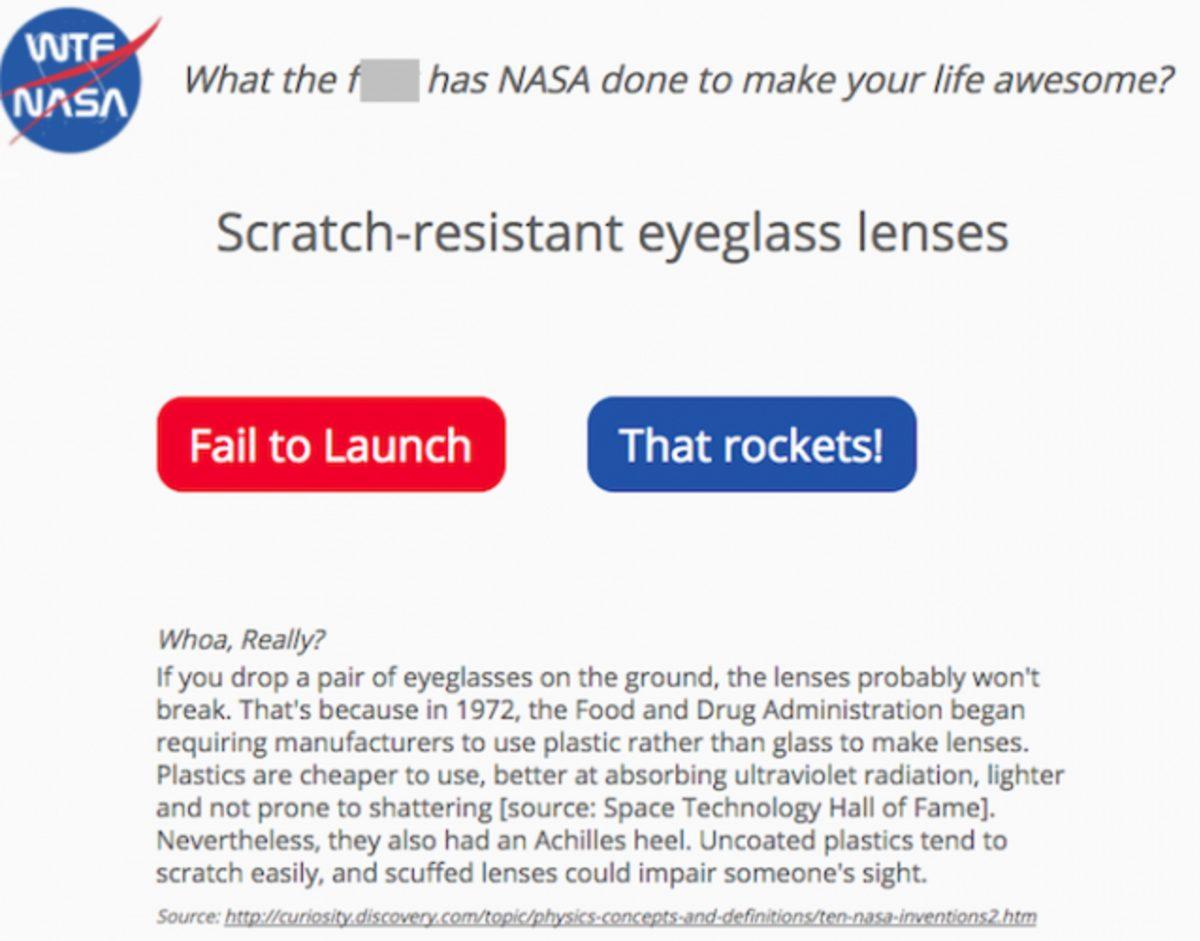
Task: Select the 'Scratch-resistant eyeglass lenses' headline
Action: [x=612, y=233]
